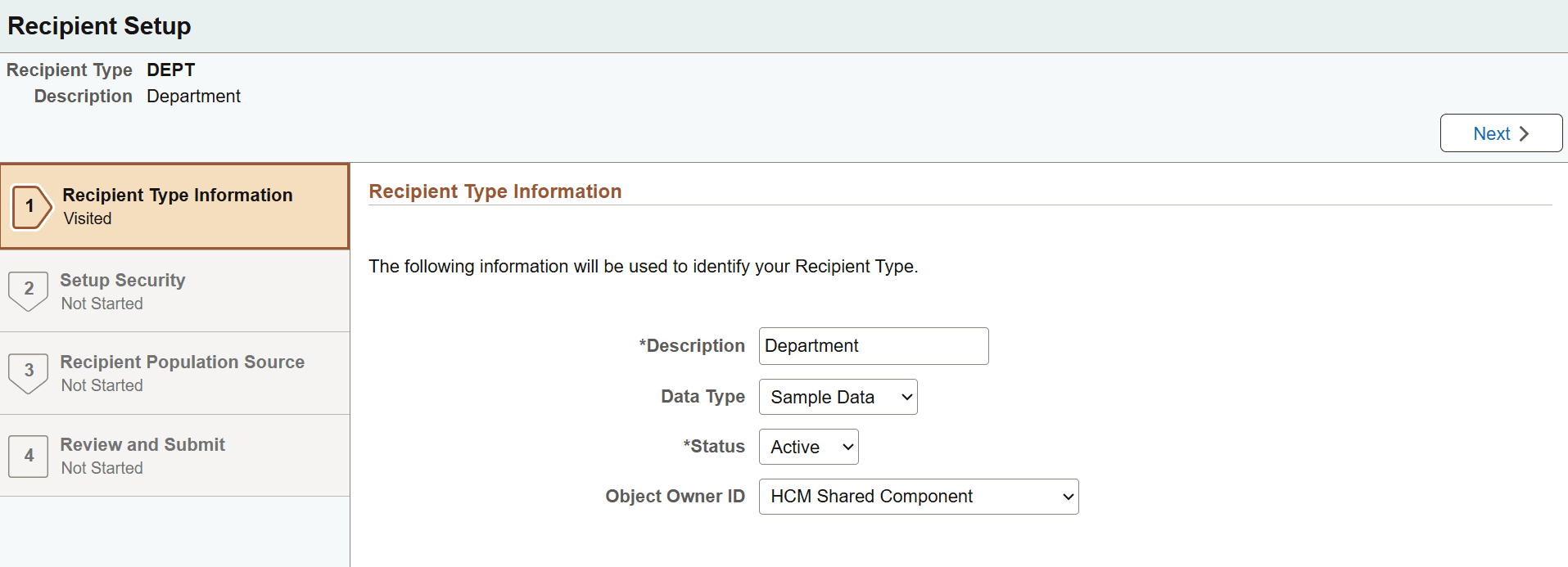Click the Visited status under step 1
Screen dimensions: 1568x567
tap(88, 218)
